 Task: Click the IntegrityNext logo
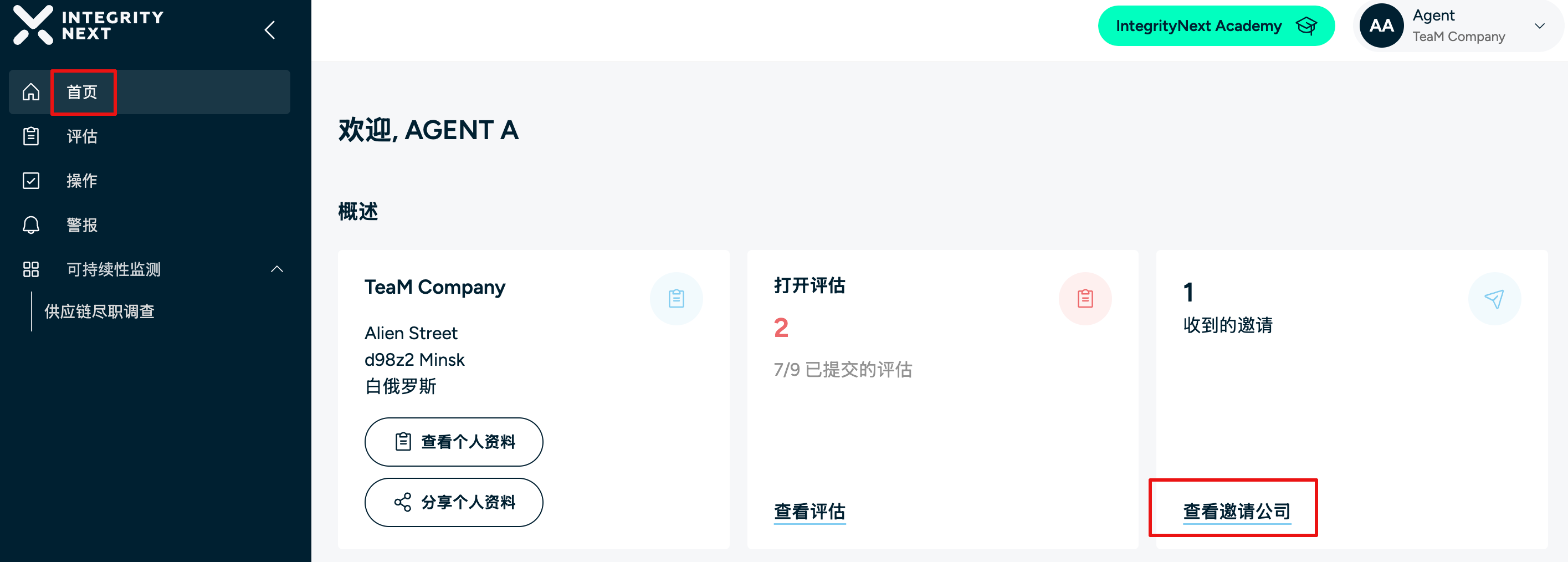click(x=88, y=25)
